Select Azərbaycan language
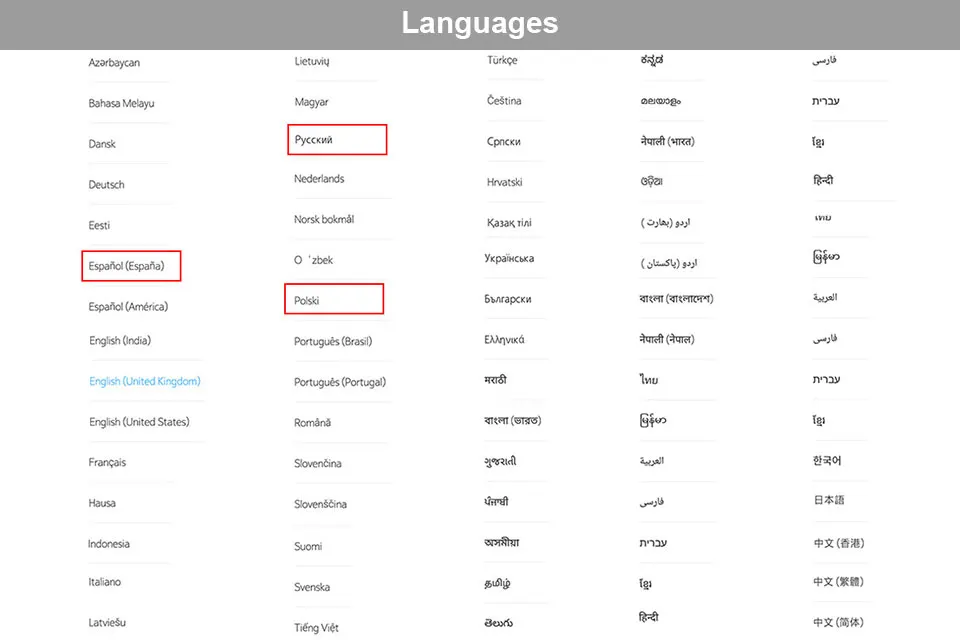Viewport: 960px width, 640px height. pyautogui.click(x=114, y=62)
